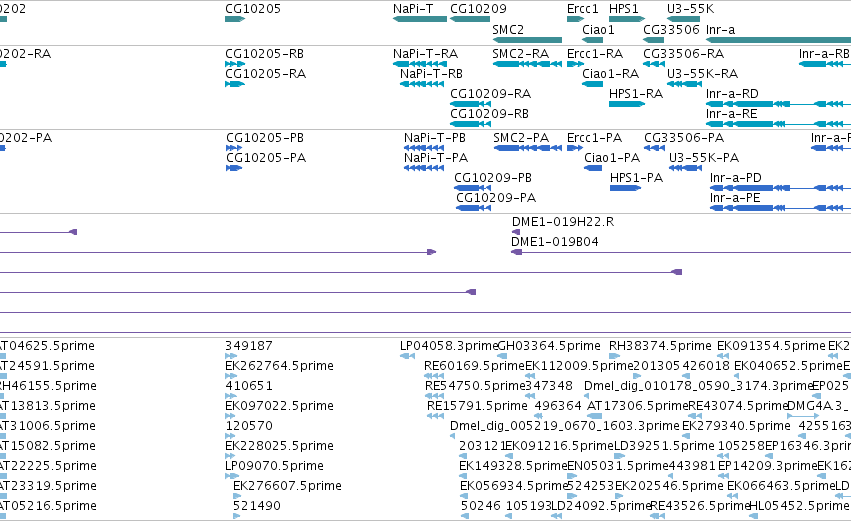The image size is (851, 521).
Task: Click EST label RH38374.5prime
Action: point(660,346)
